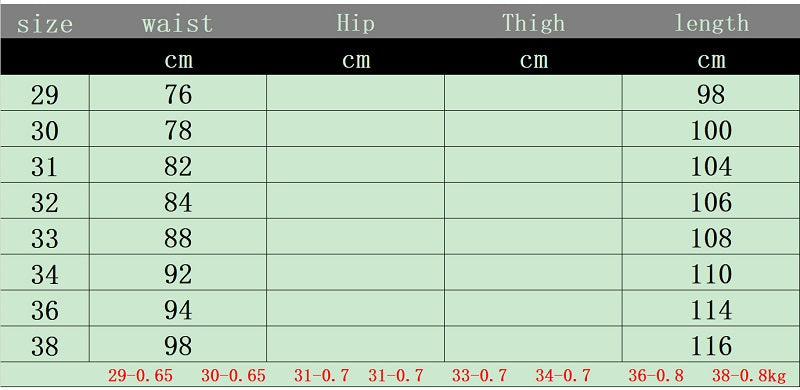Screen dimensions: 800x390
Task: Click the empty Hip cell in size 30 row
Action: click(x=355, y=129)
